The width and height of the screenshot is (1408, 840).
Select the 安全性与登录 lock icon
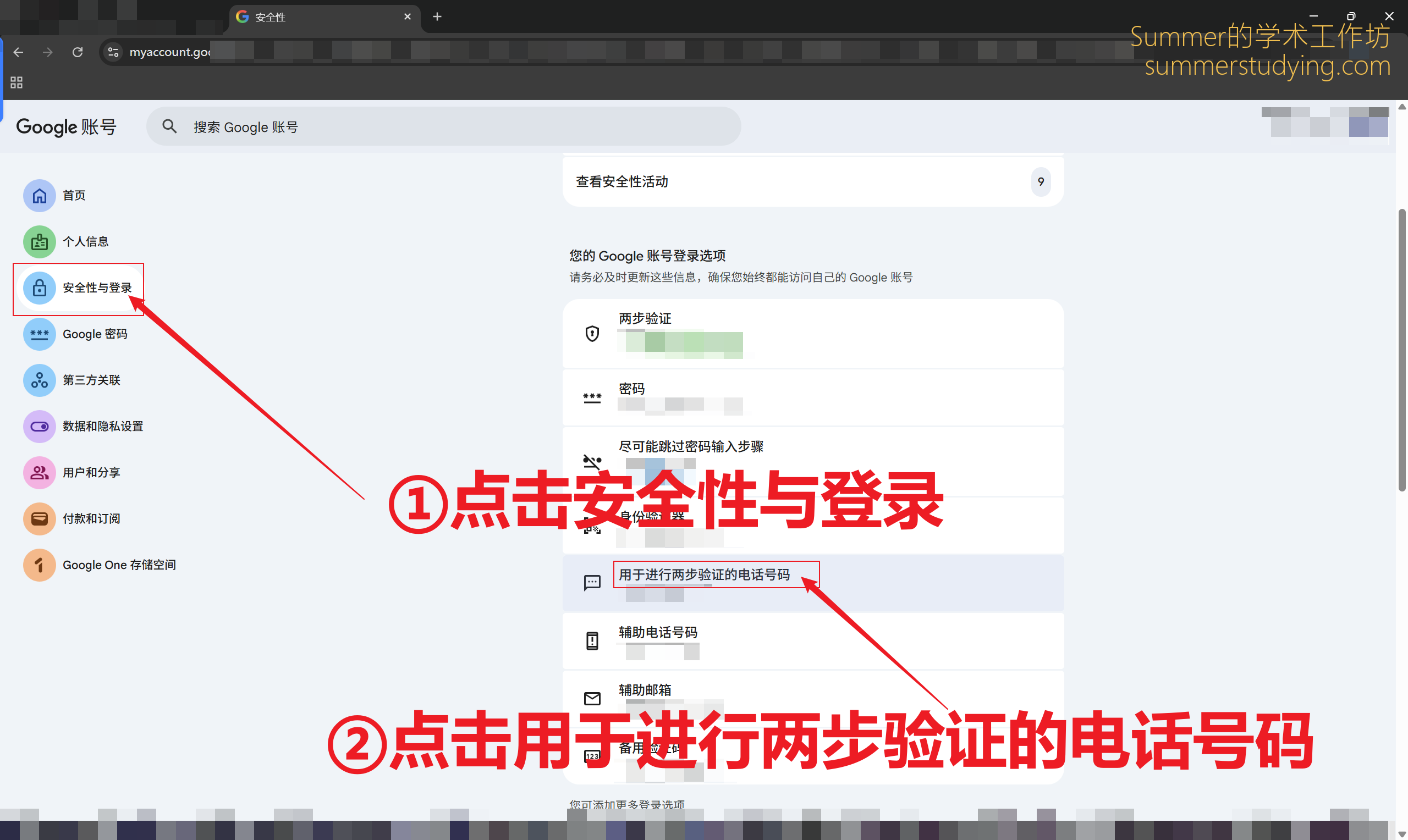39,288
